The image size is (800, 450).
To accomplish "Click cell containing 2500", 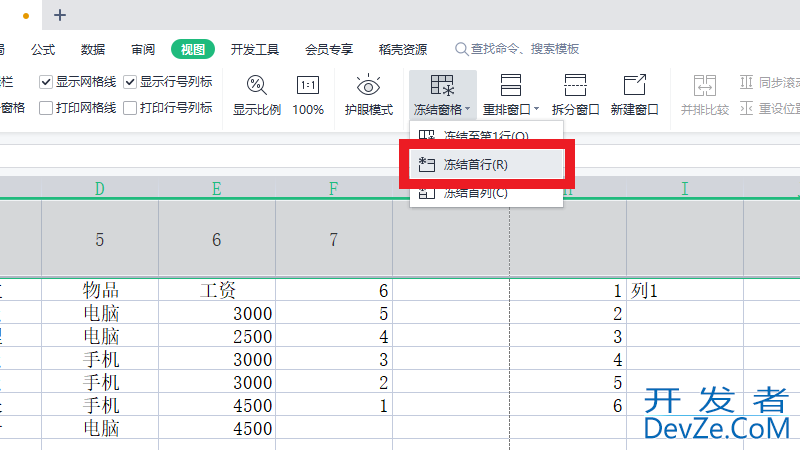I will (217, 336).
